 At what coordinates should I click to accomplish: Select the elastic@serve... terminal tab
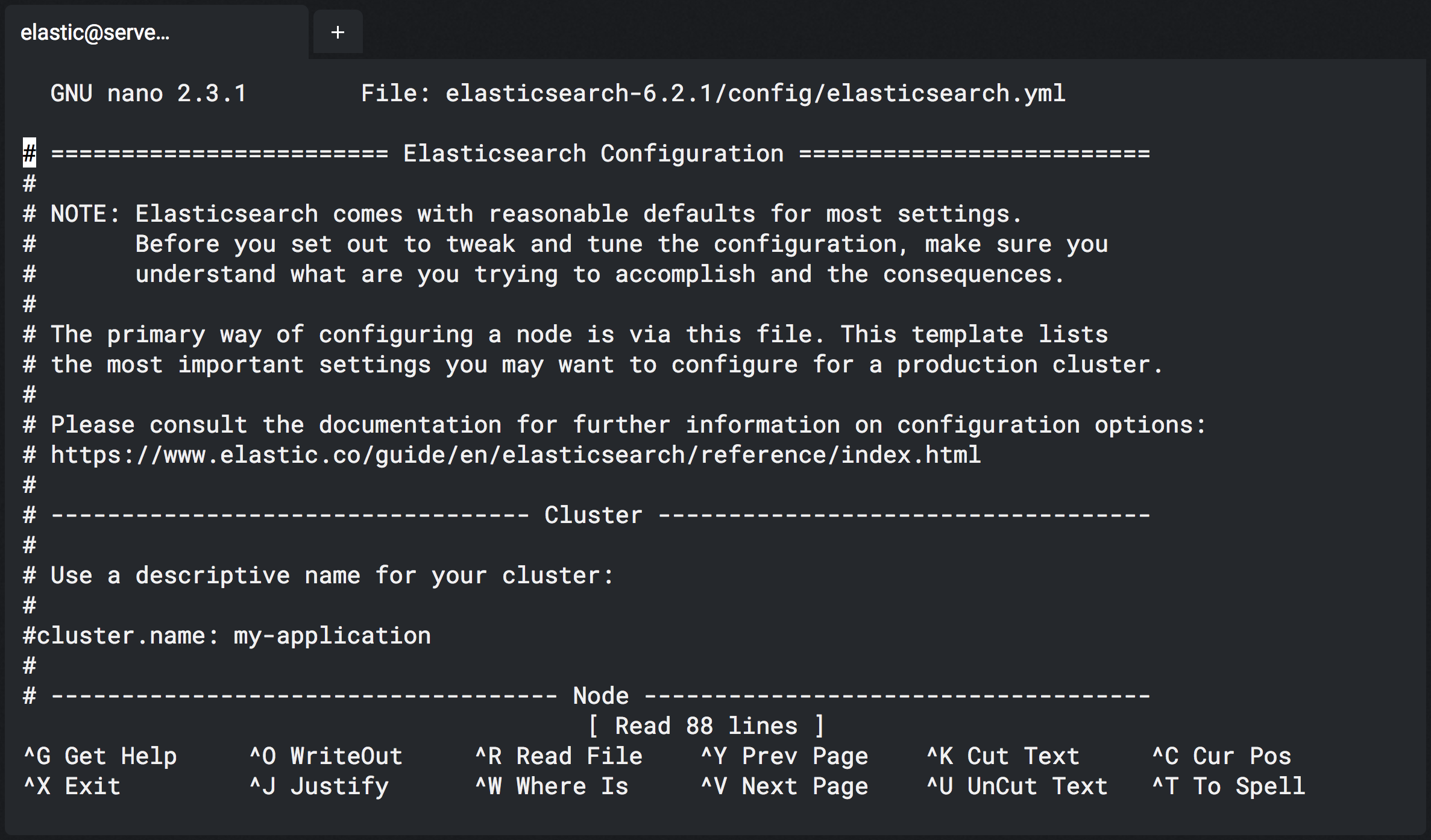pos(157,32)
